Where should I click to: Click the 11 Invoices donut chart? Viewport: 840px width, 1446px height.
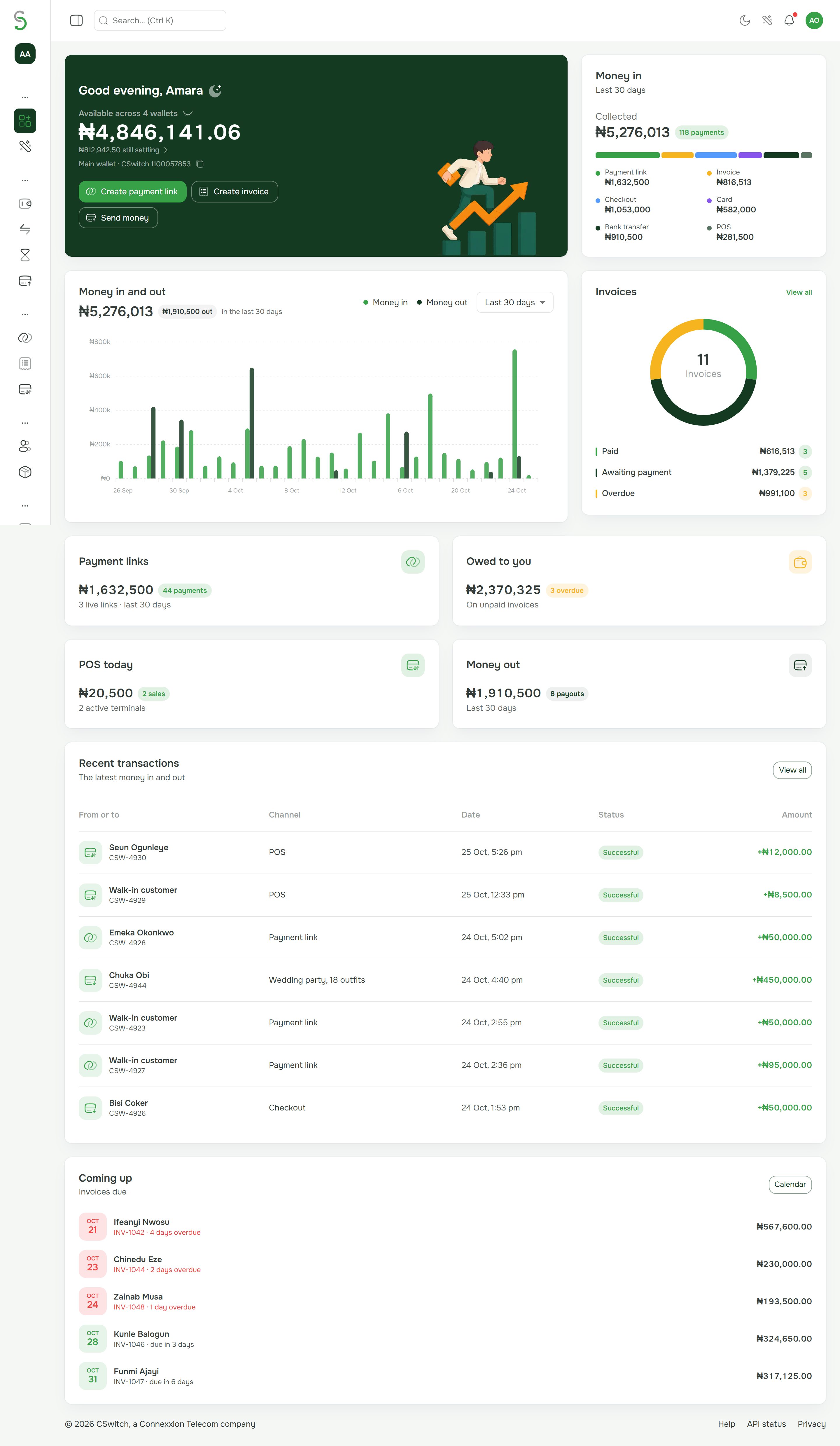pyautogui.click(x=703, y=372)
